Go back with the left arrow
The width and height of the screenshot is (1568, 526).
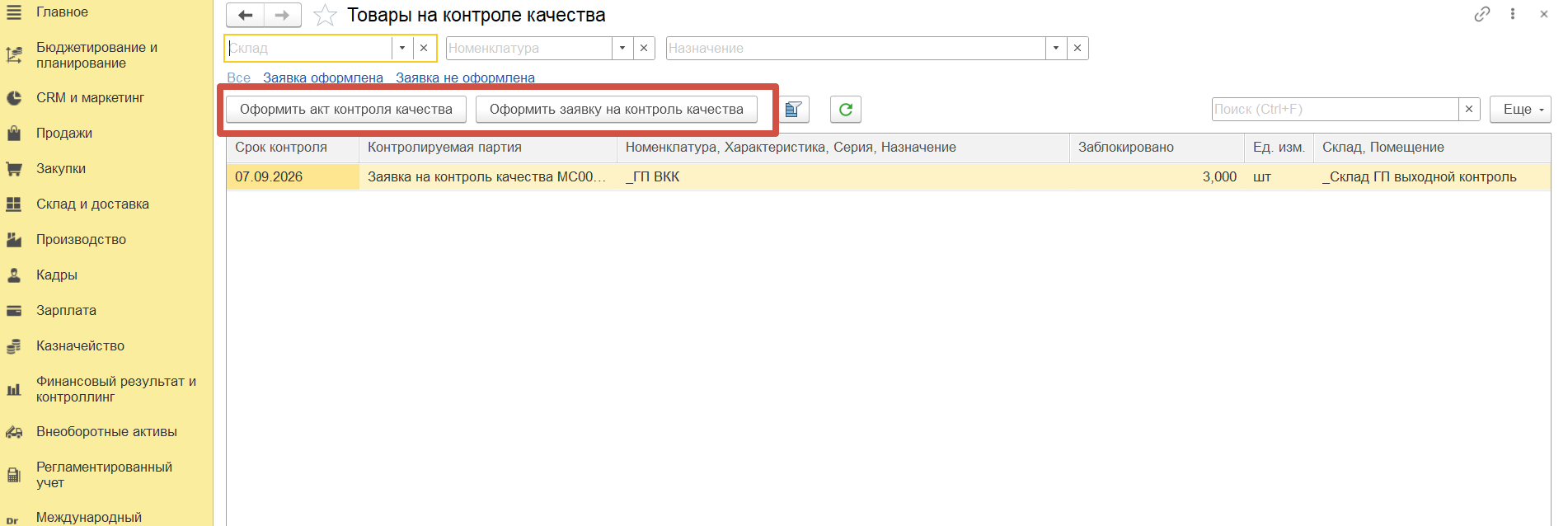coord(245,16)
